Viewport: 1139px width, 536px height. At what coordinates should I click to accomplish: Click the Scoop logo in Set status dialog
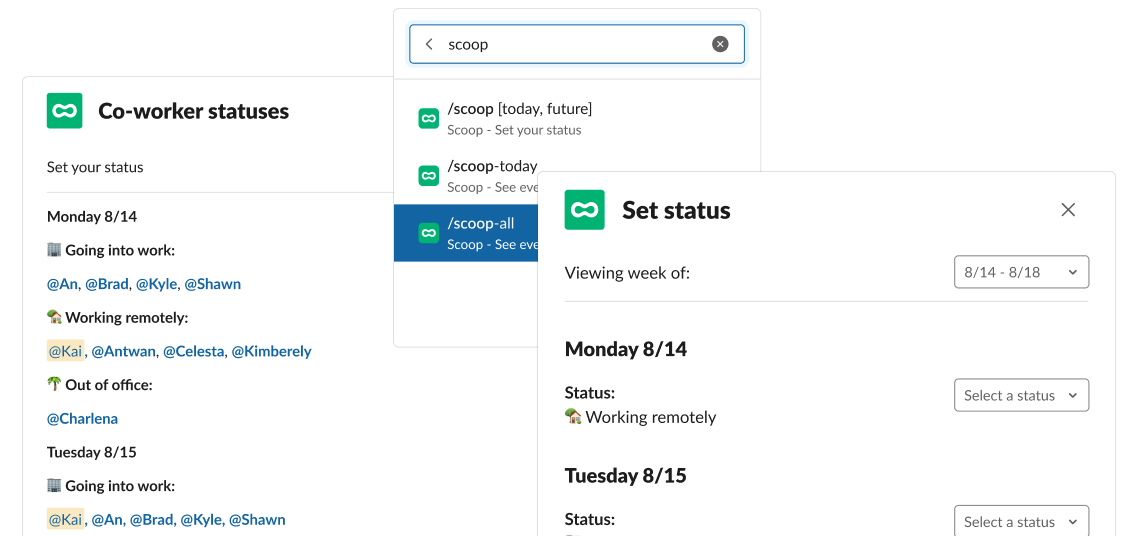point(585,210)
